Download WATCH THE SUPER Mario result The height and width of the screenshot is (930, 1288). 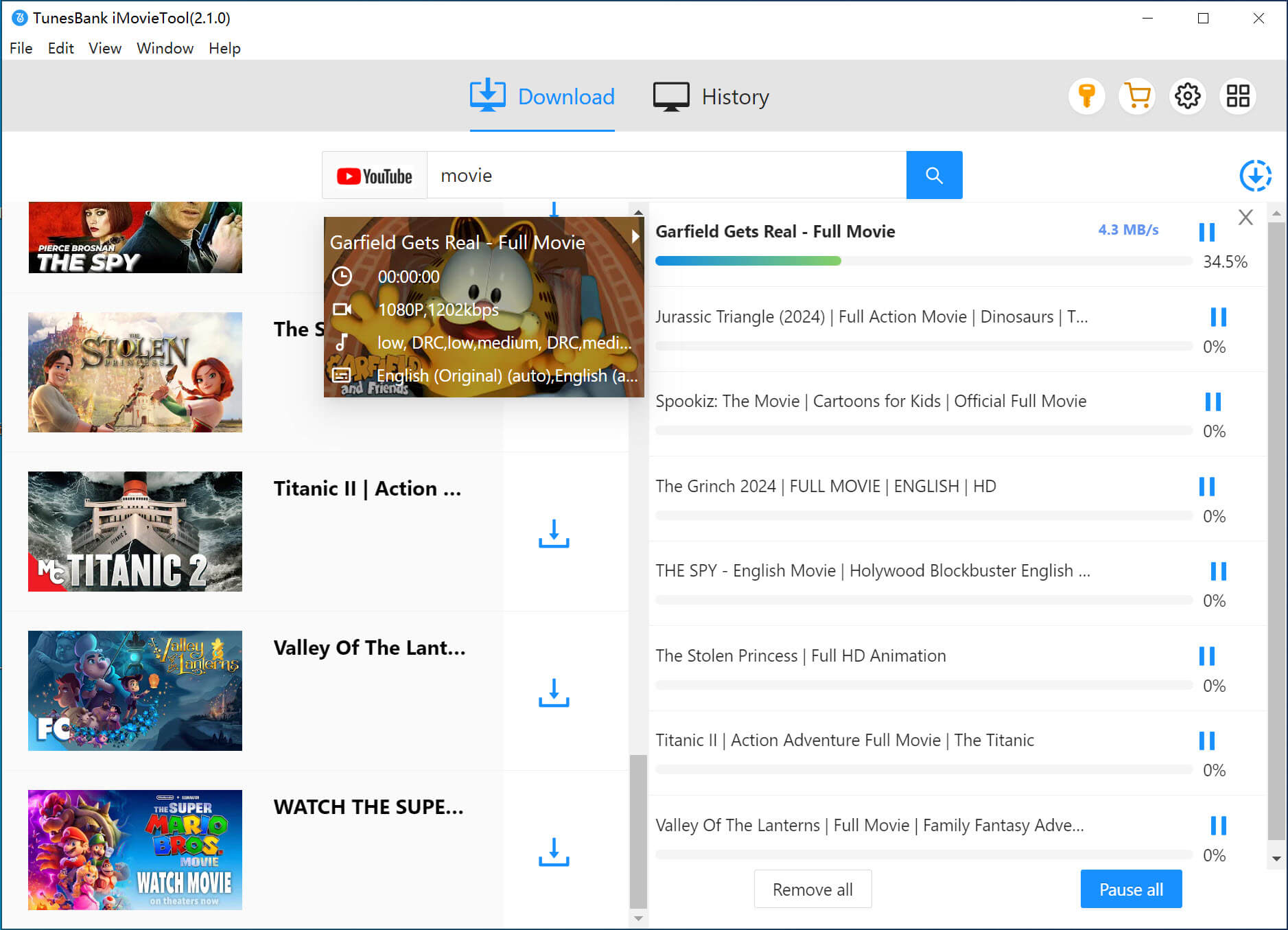554,852
